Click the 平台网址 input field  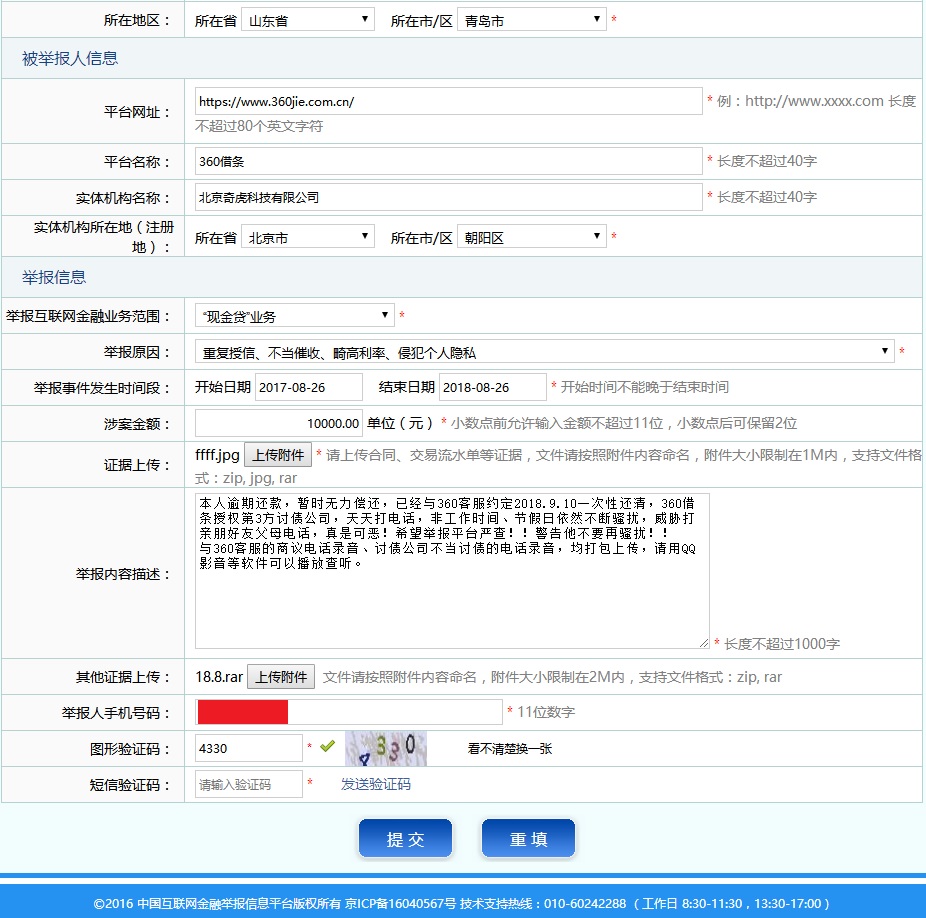coord(448,102)
